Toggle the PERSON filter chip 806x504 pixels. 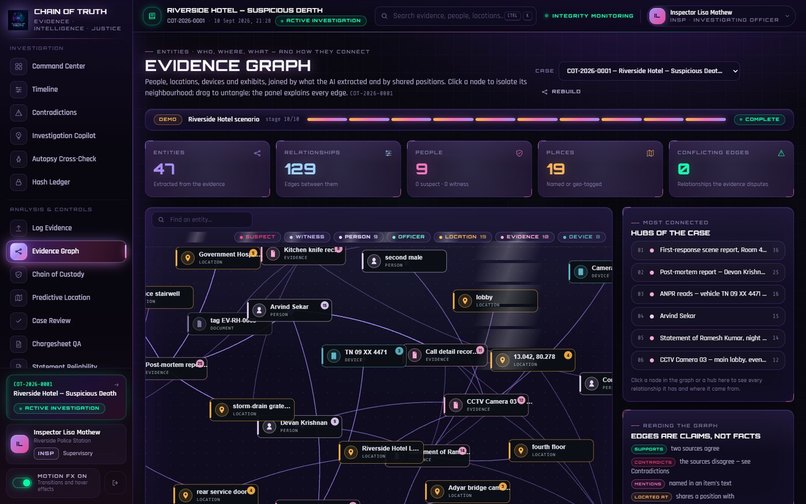point(358,237)
